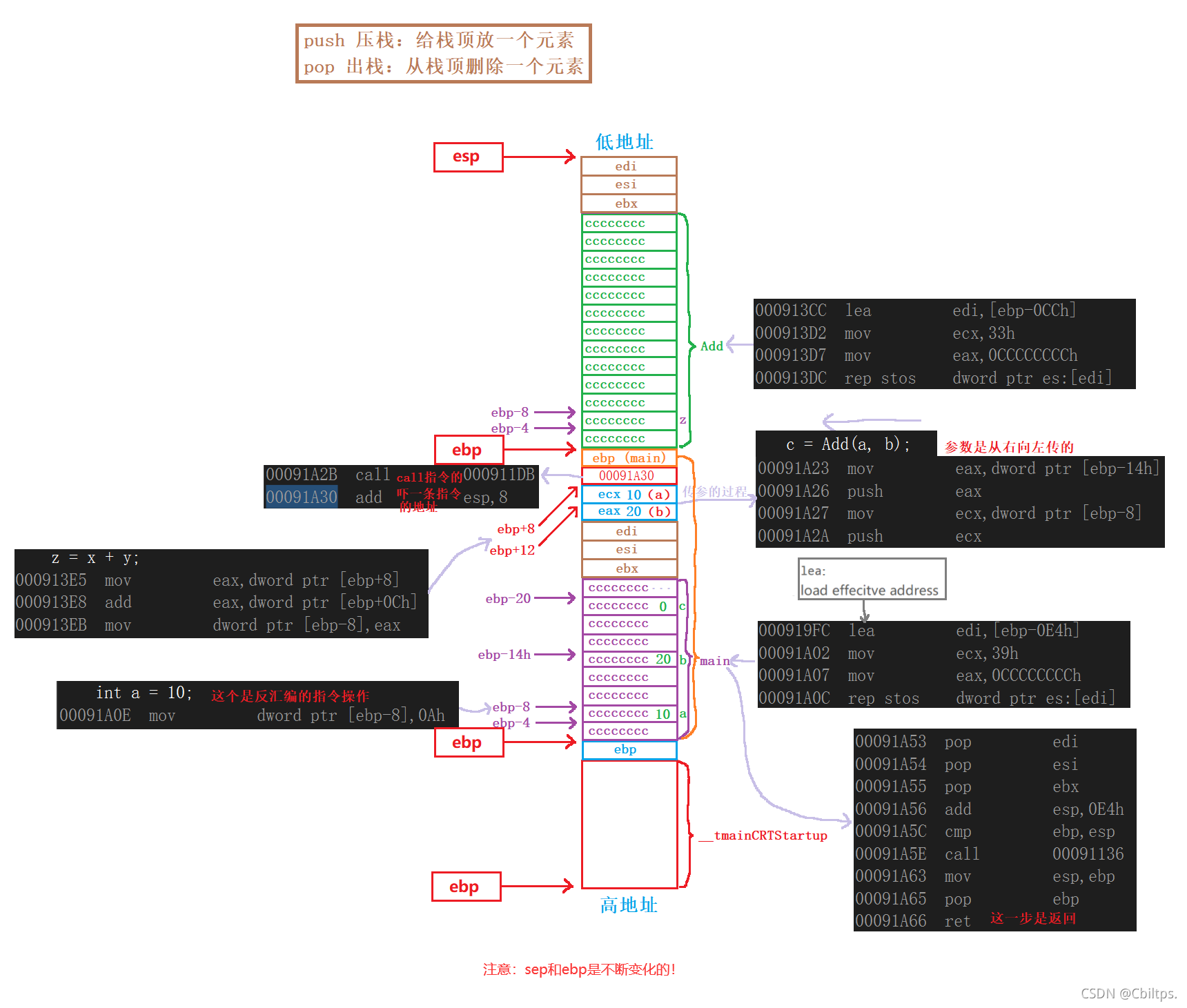
Task: Select the '00091A0E mov dword ptr [ebp-8],0Ah' line
Action: [x=253, y=715]
